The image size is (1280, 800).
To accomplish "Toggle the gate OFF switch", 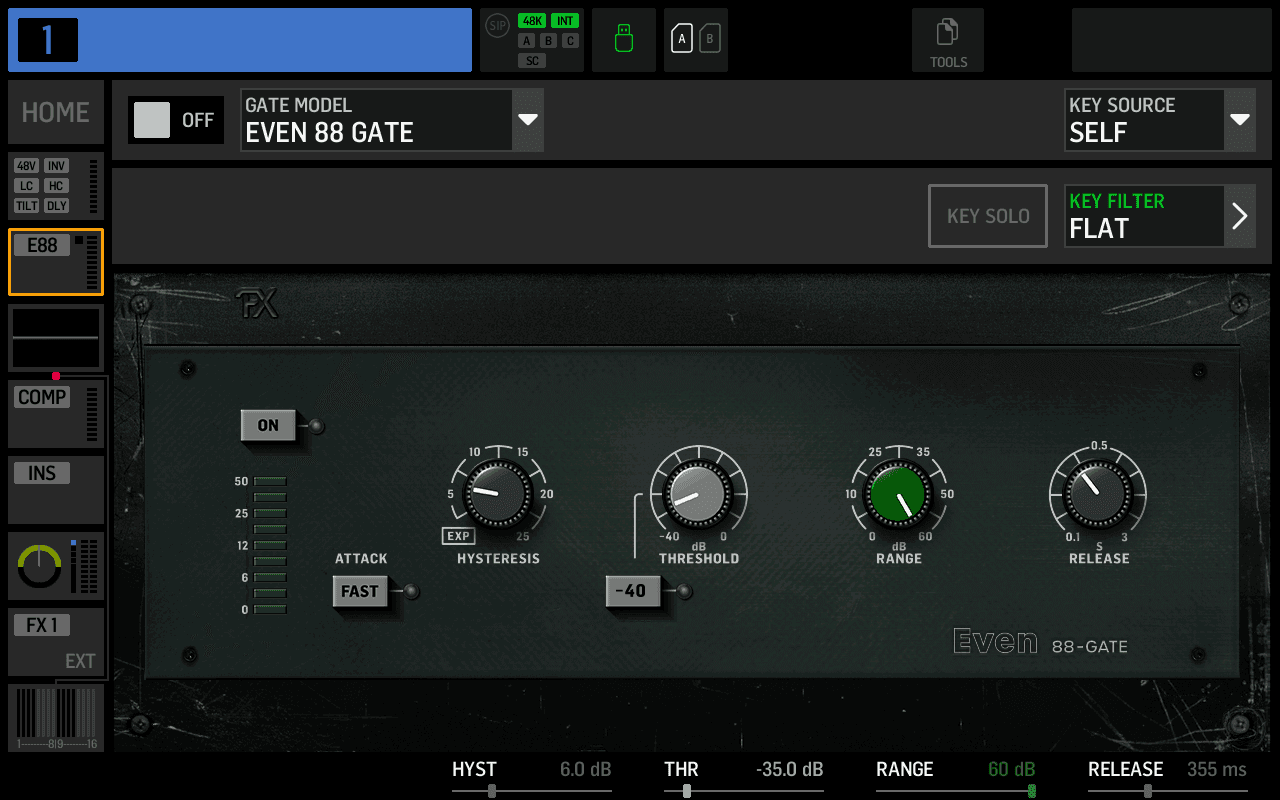I will (176, 120).
